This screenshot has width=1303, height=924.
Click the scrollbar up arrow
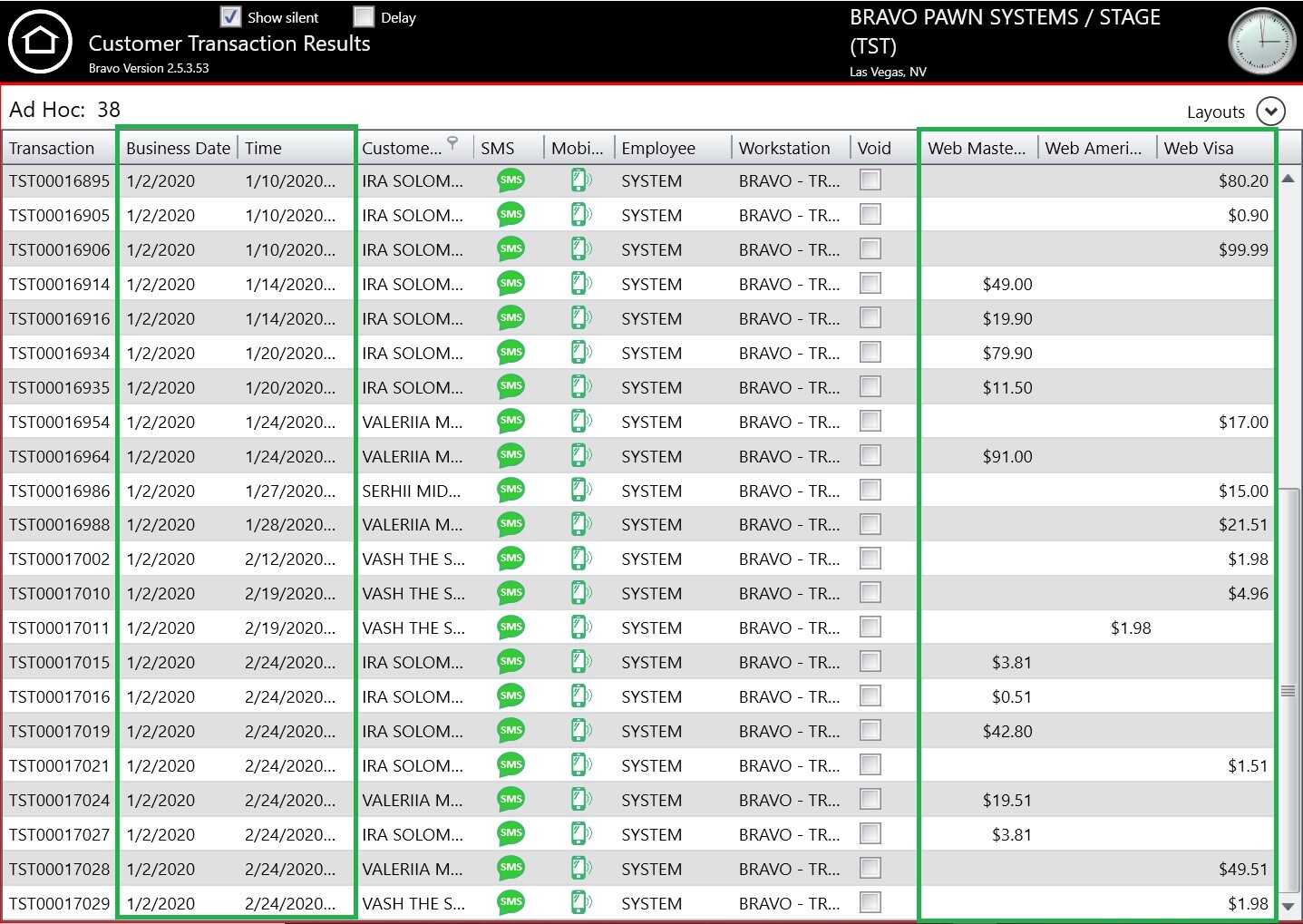coord(1288,179)
